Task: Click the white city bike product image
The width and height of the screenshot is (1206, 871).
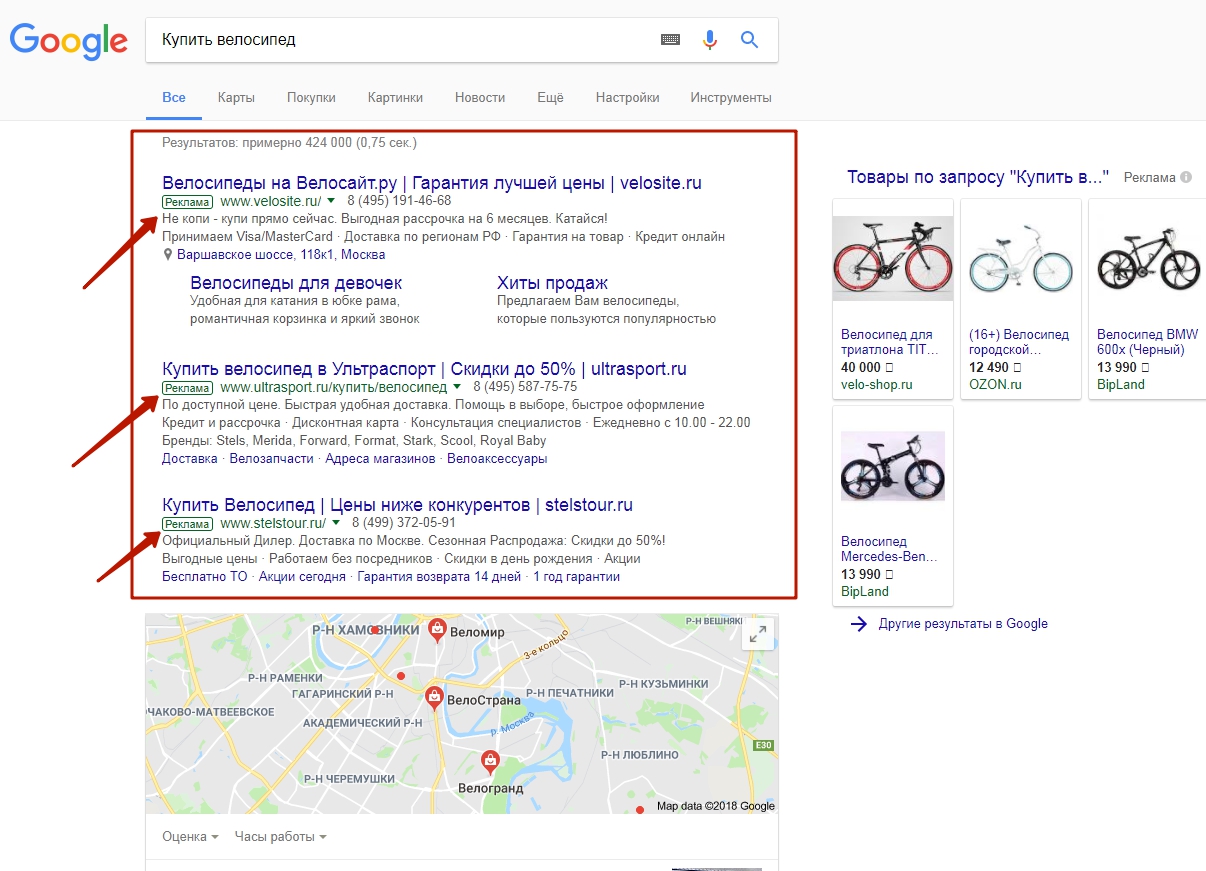Action: coord(1021,258)
